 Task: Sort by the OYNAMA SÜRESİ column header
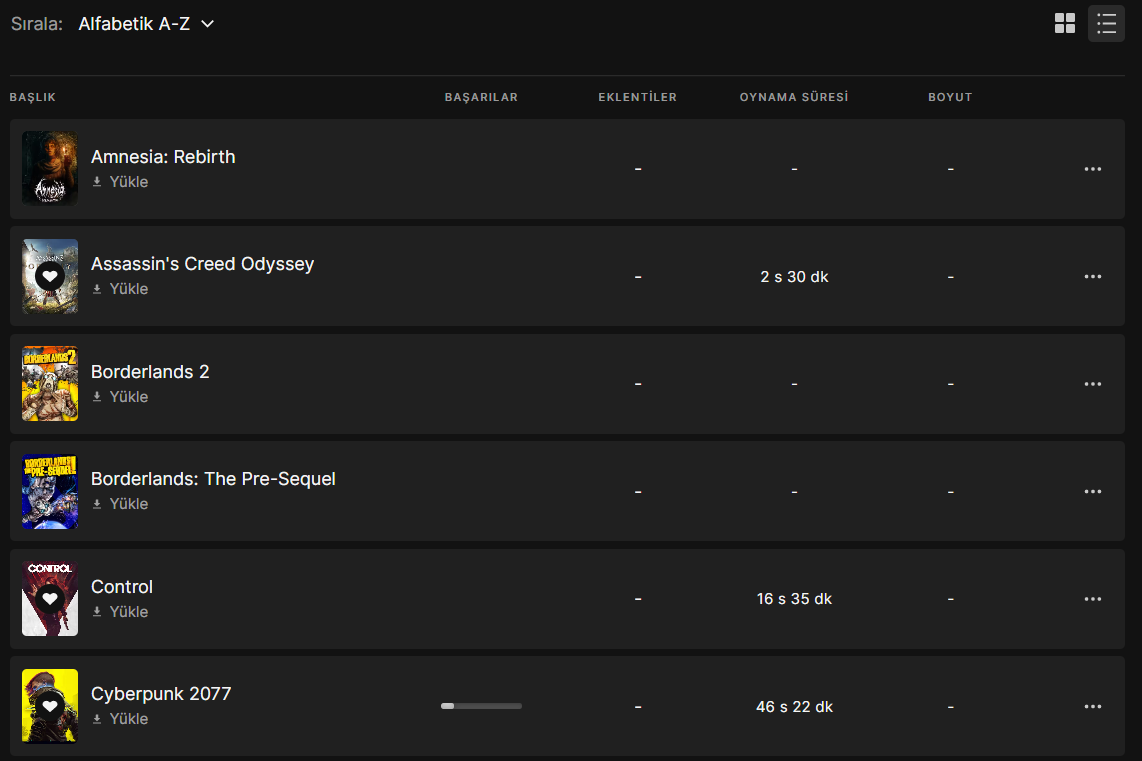(795, 98)
